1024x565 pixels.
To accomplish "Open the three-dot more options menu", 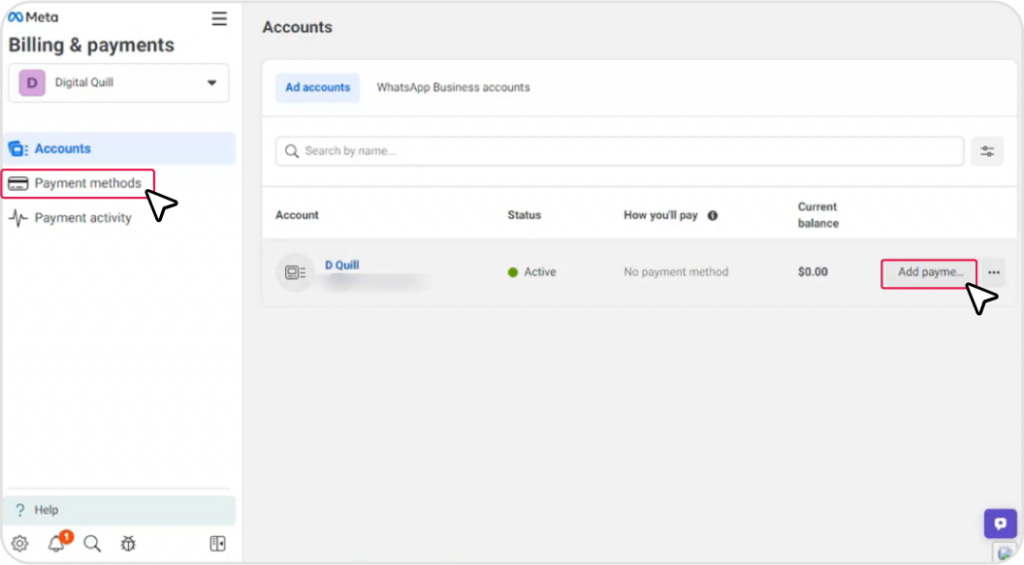I will pos(993,272).
